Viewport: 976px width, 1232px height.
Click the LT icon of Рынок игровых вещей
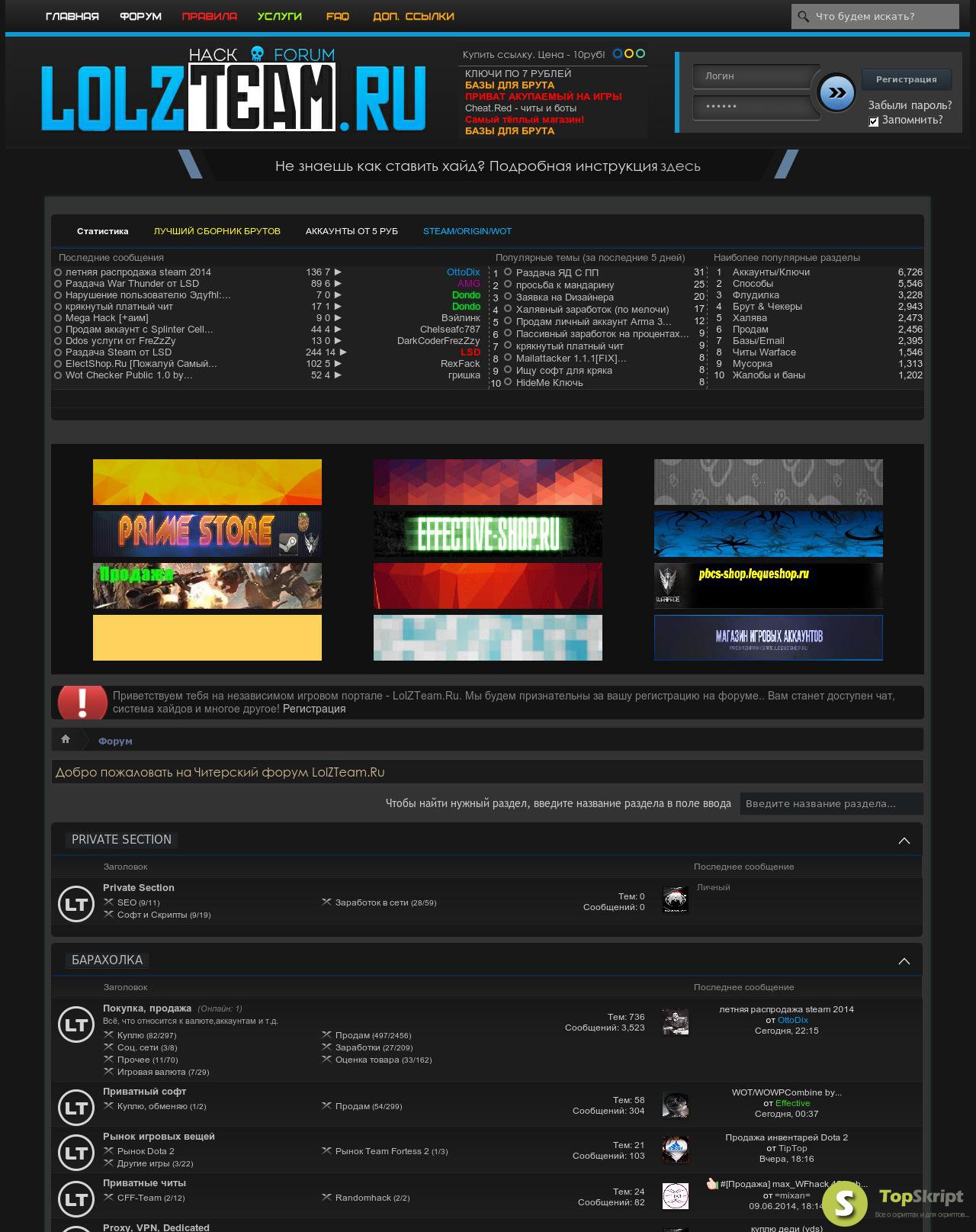[x=76, y=1153]
